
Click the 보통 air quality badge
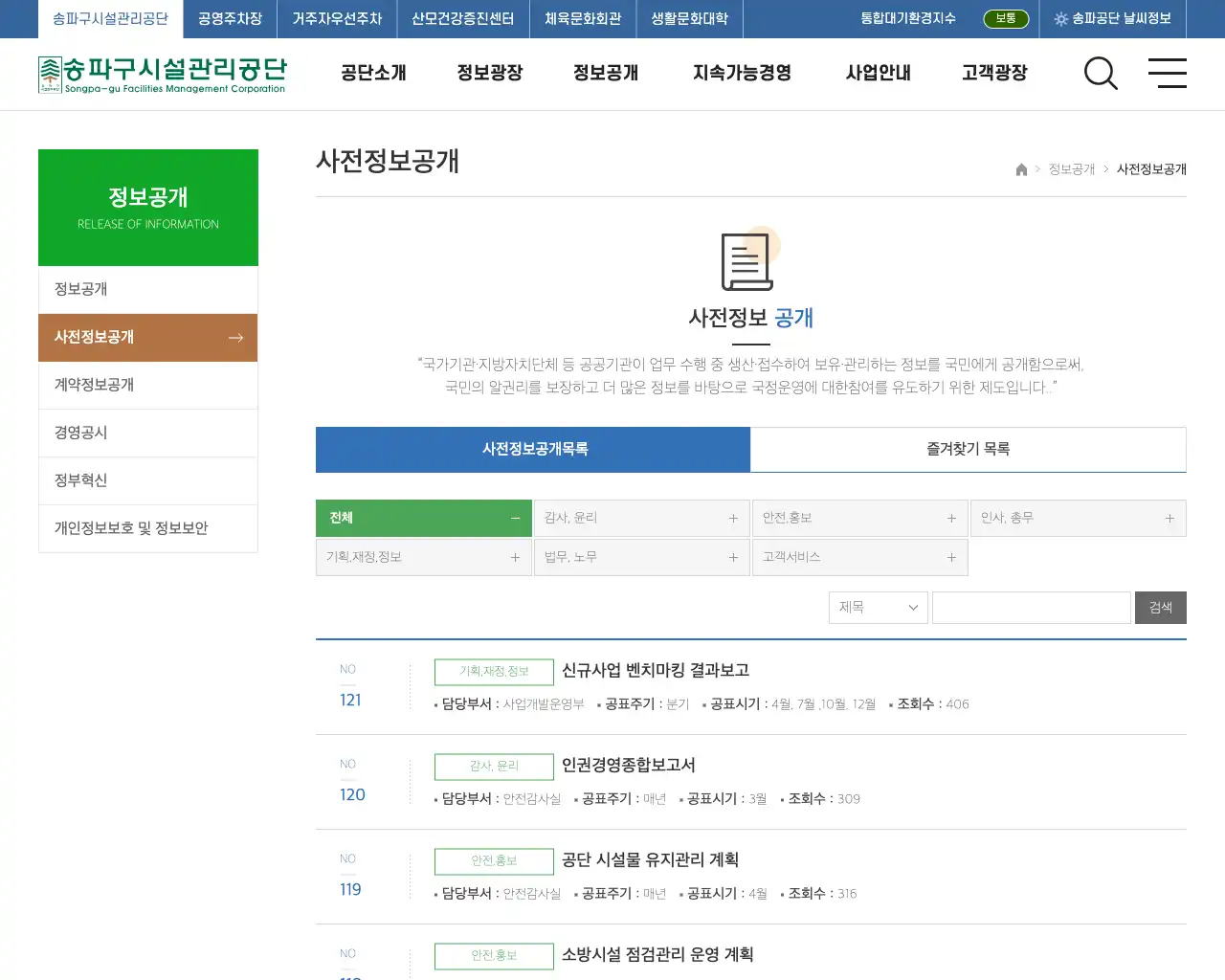(1006, 18)
